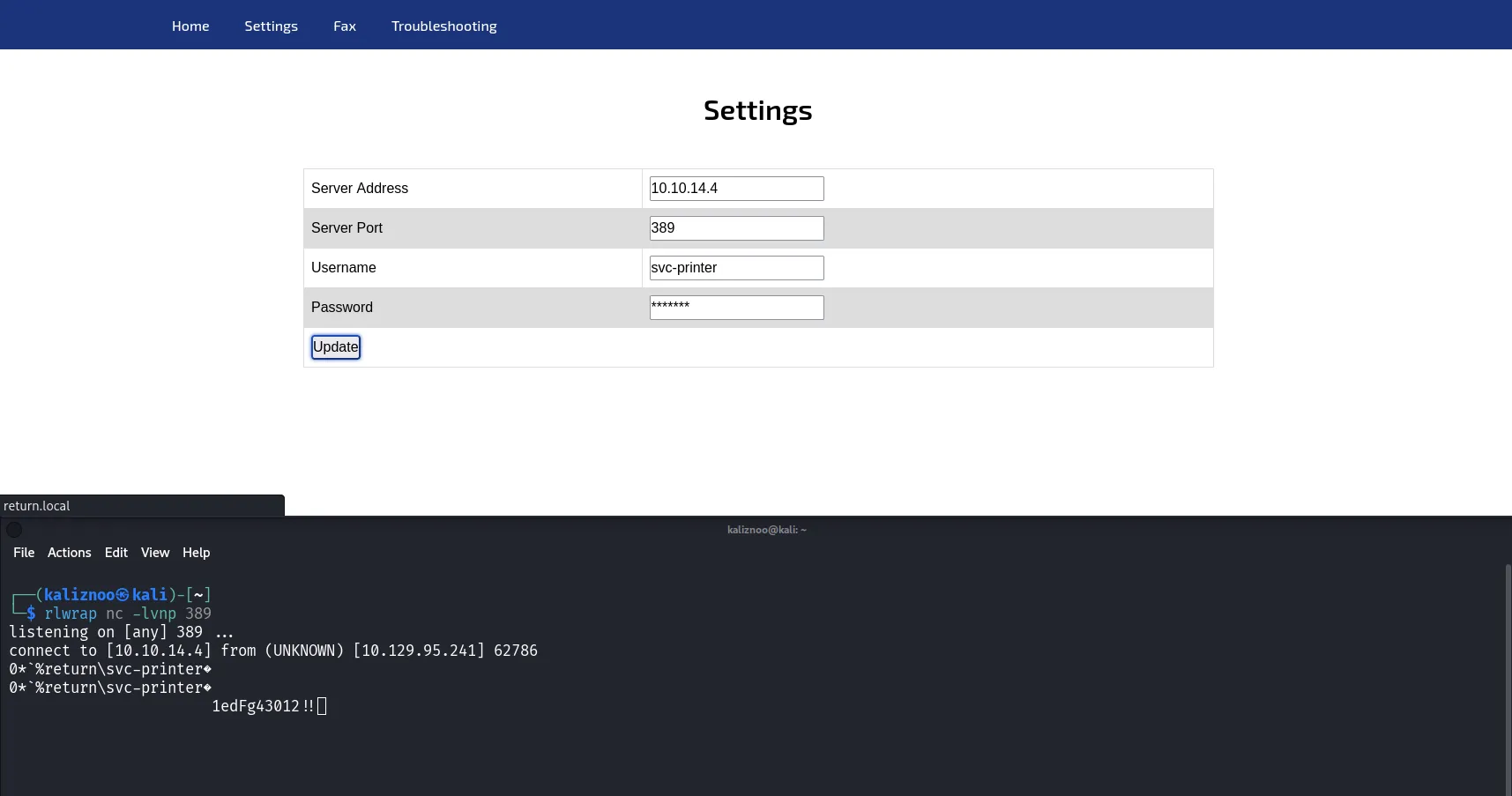Open the Home navigation link
1512x796 pixels.
pos(190,26)
